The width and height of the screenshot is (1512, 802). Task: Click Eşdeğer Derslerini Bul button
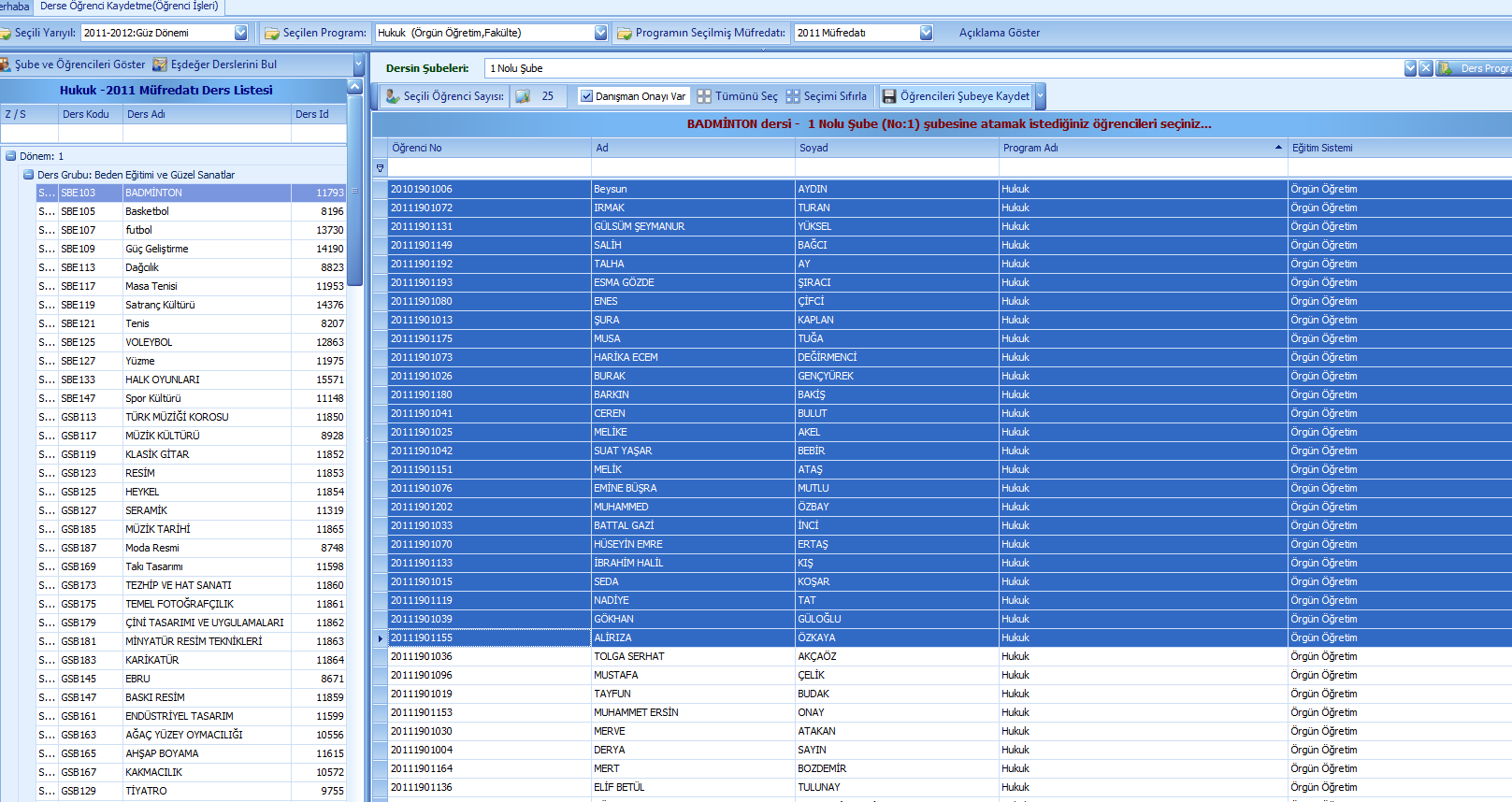[x=215, y=64]
